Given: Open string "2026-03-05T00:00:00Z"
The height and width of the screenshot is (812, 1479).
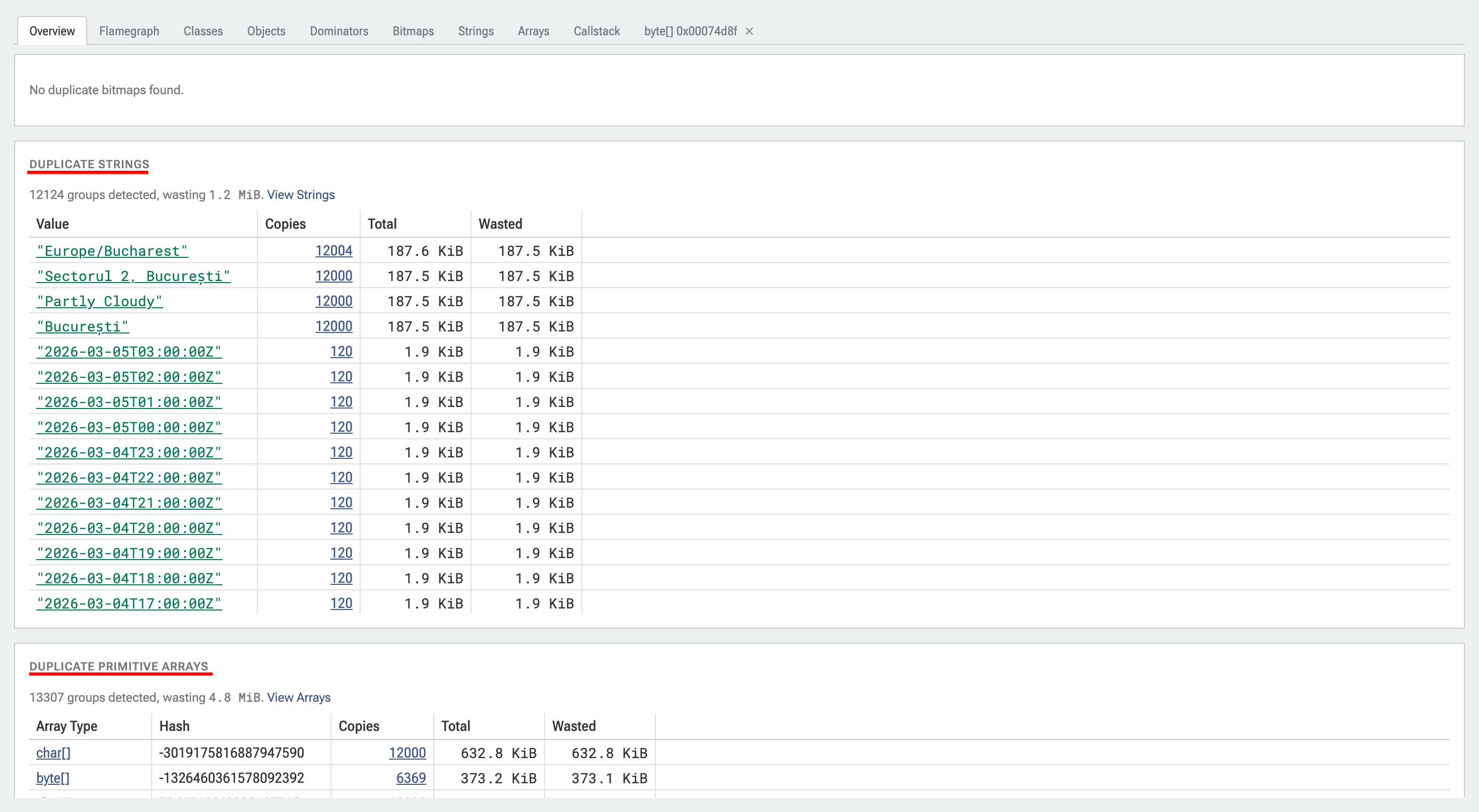Looking at the screenshot, I should [x=129, y=428].
